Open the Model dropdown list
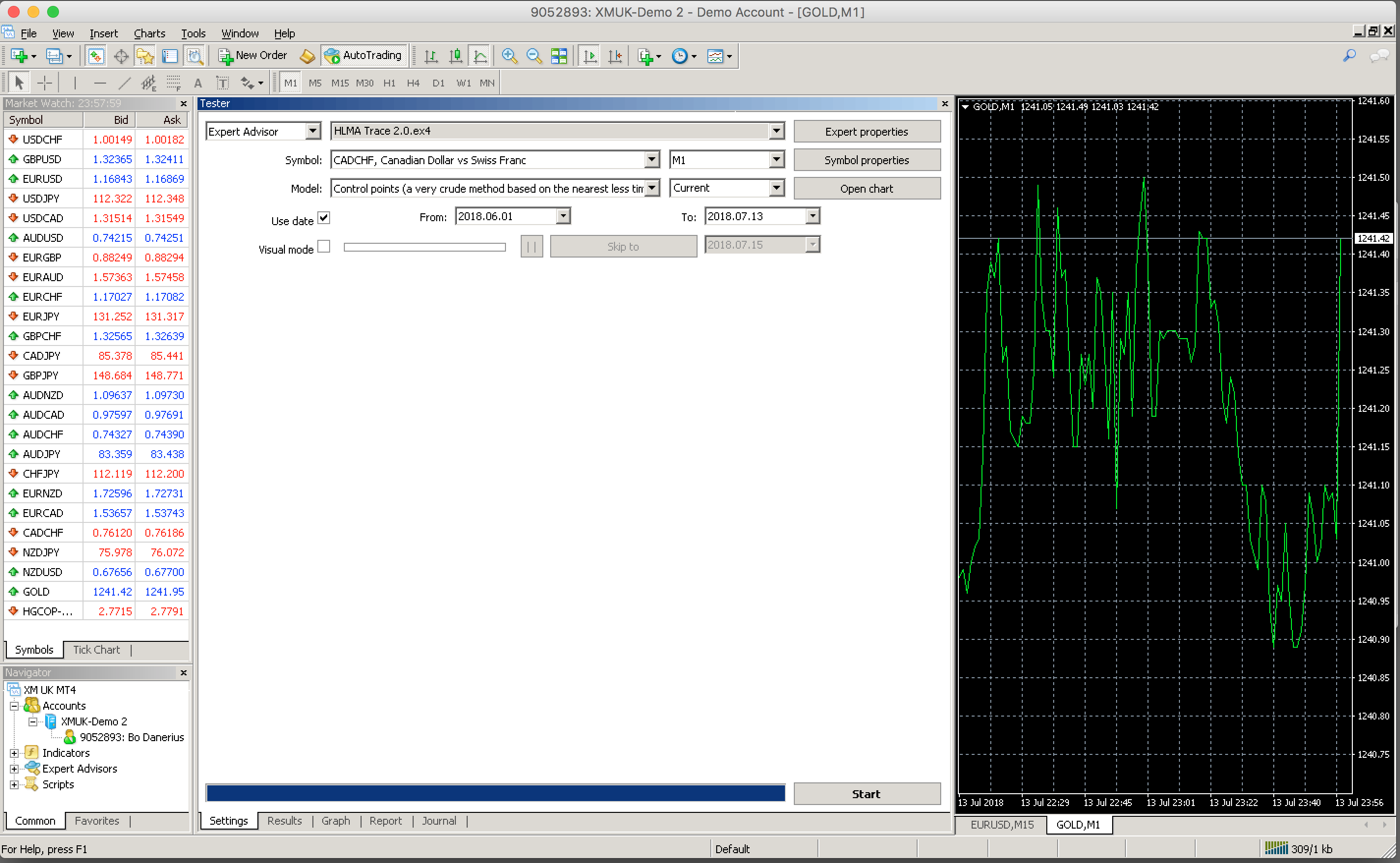Screen dimensions: 1400x863 click(651, 188)
